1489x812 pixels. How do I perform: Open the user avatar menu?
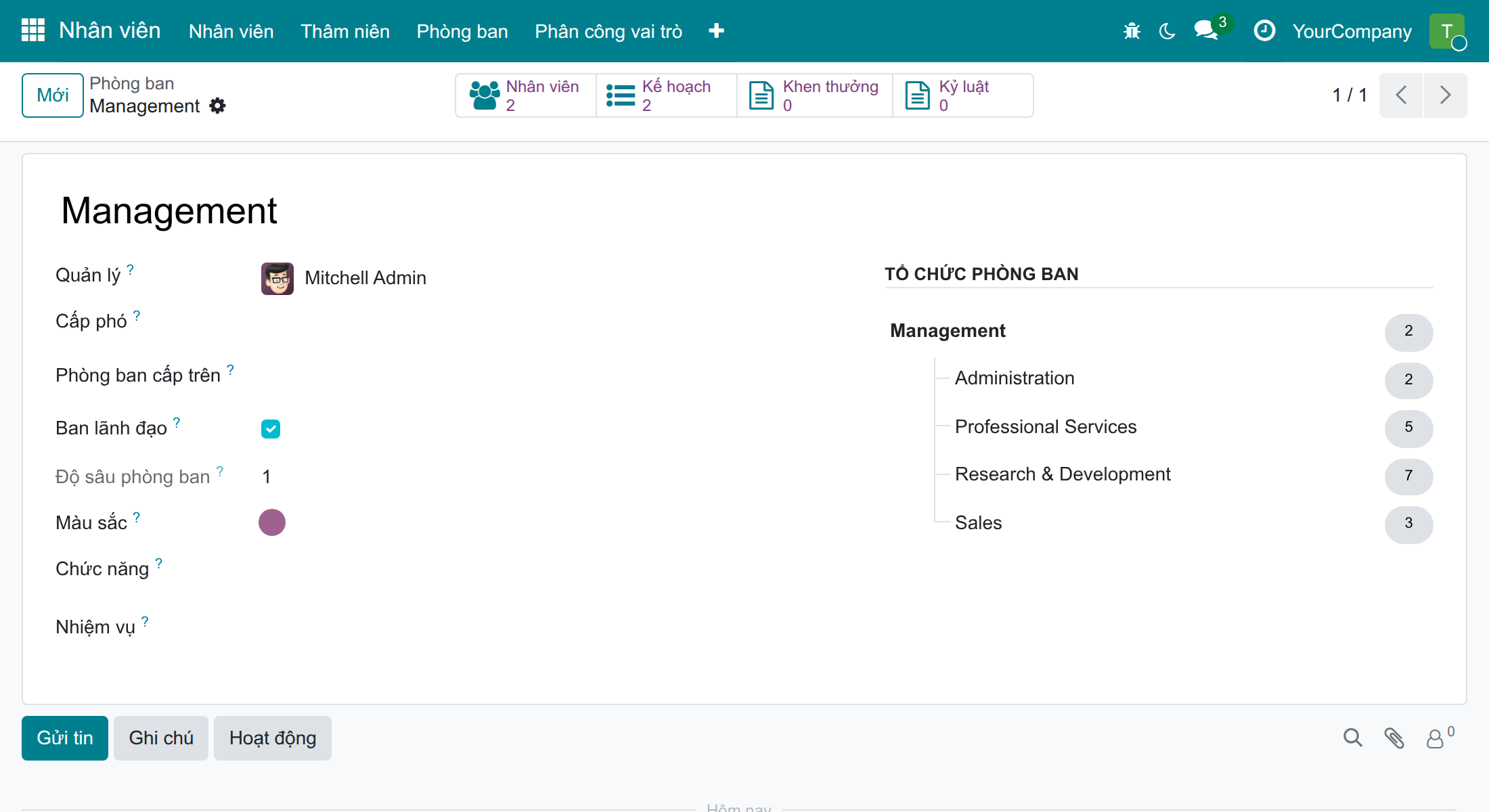[x=1447, y=31]
